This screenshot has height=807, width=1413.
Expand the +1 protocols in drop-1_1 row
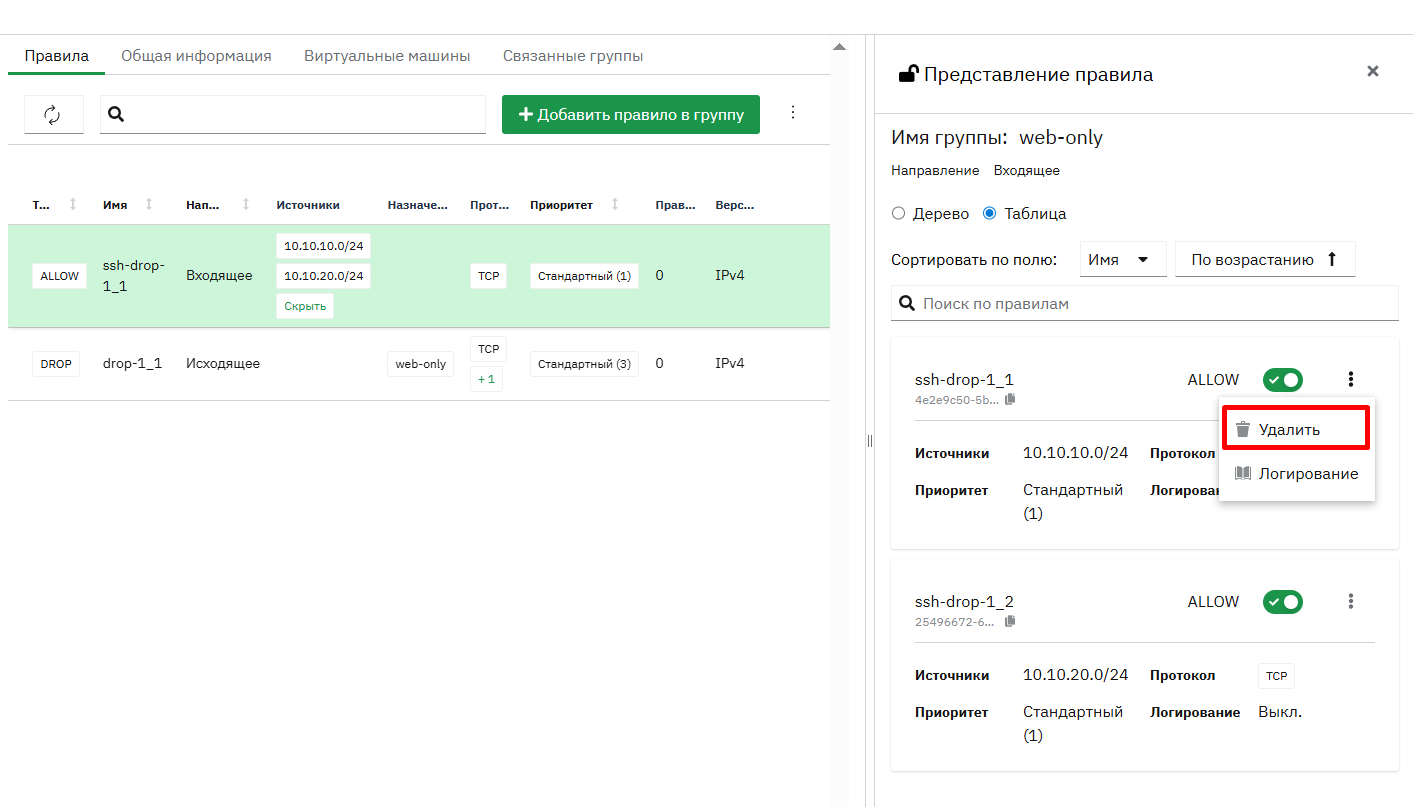(485, 379)
